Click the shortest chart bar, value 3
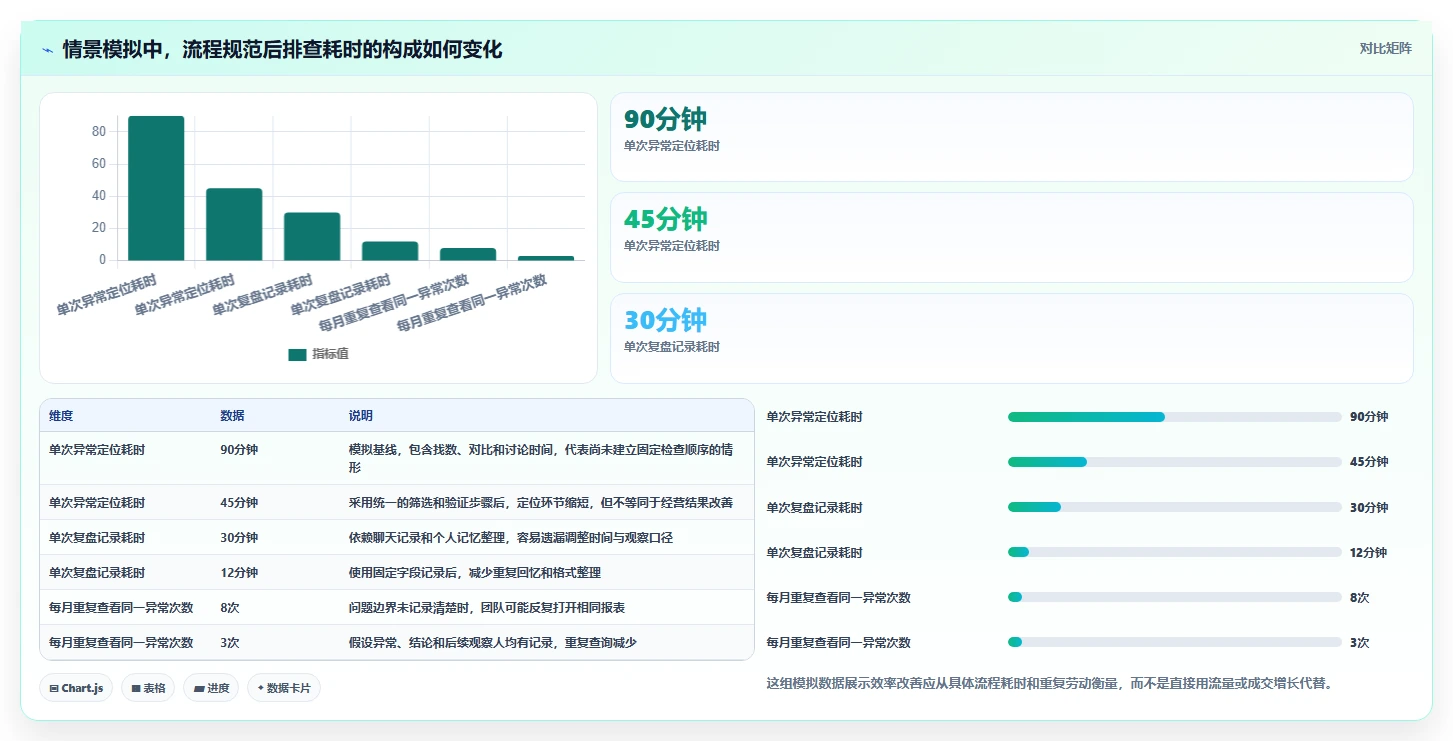This screenshot has height=741, width=1453. tap(546, 258)
